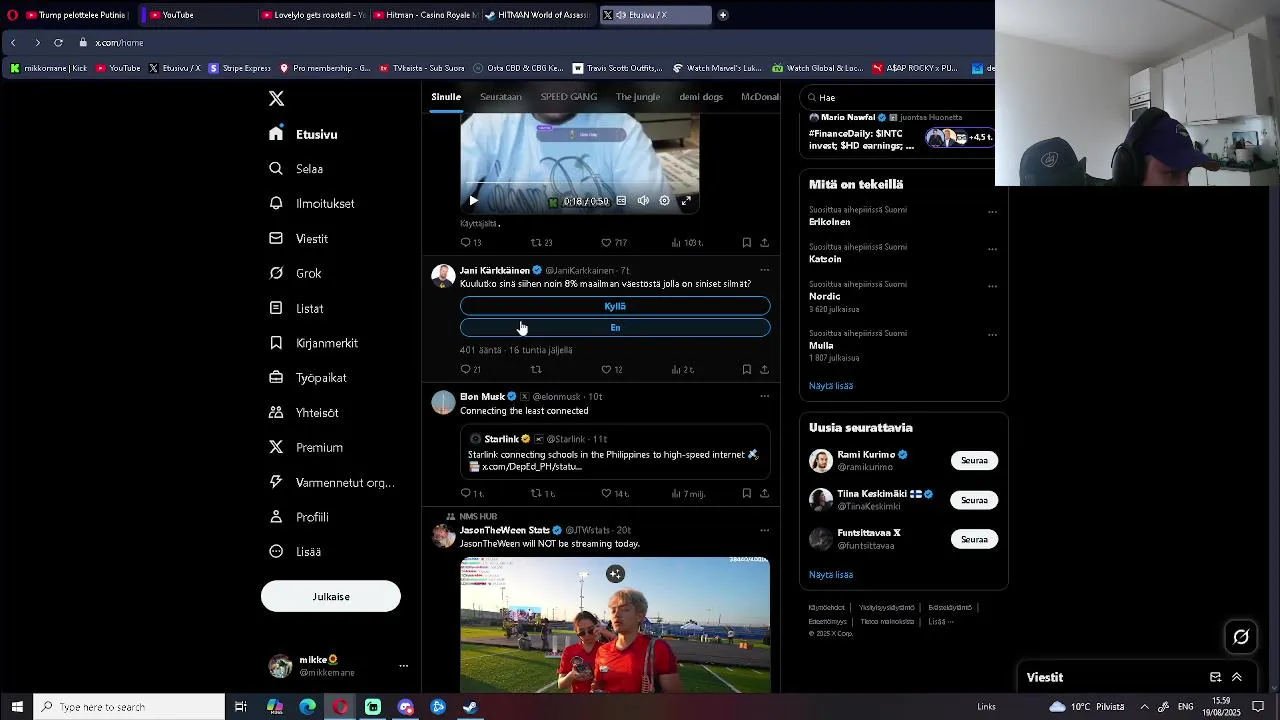Expand the Viestit messages drawer
The height and width of the screenshot is (720, 1280).
tap(1237, 677)
